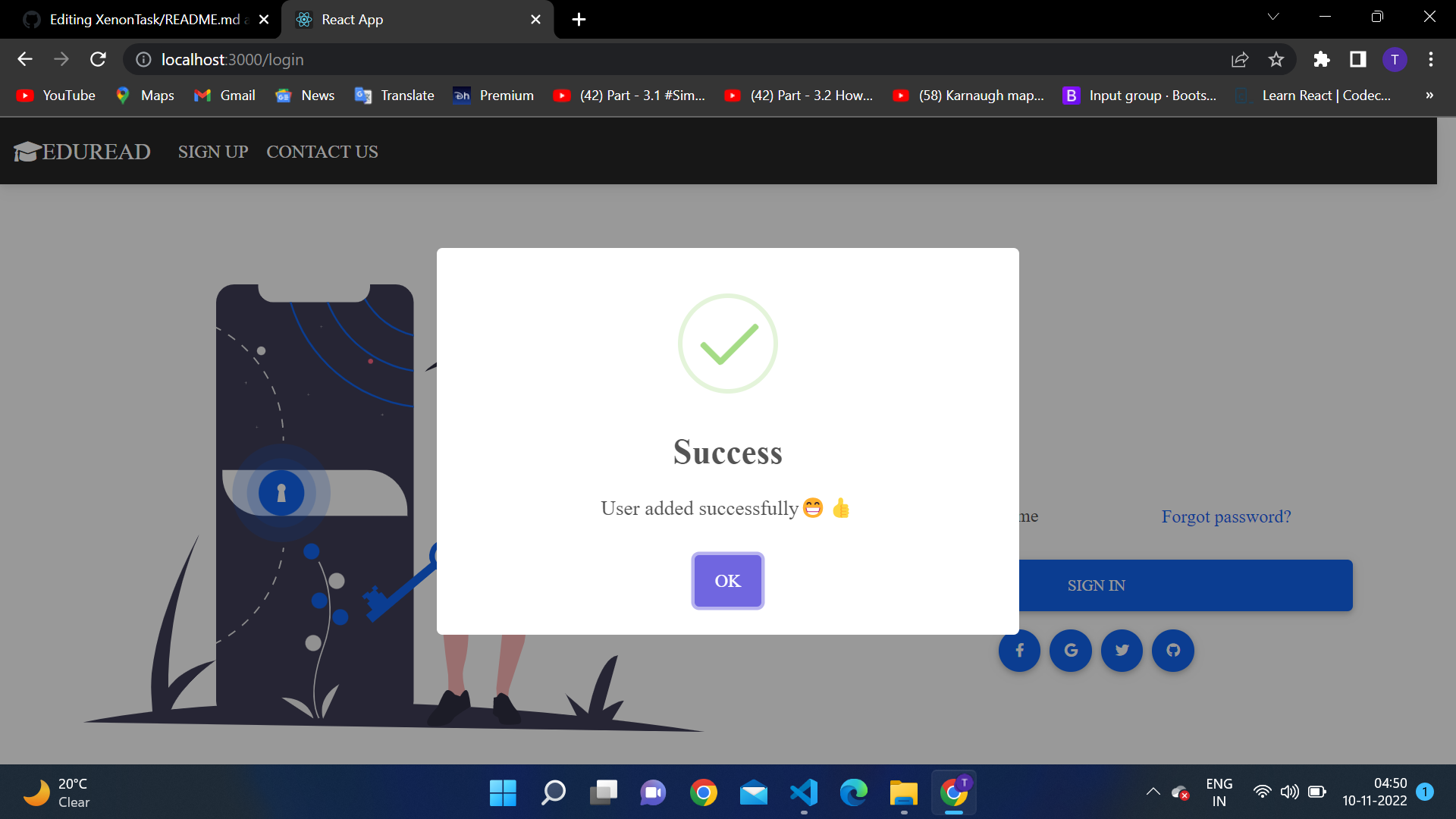Click the share page icon in address bar
Viewport: 1456px width, 819px height.
(x=1240, y=59)
